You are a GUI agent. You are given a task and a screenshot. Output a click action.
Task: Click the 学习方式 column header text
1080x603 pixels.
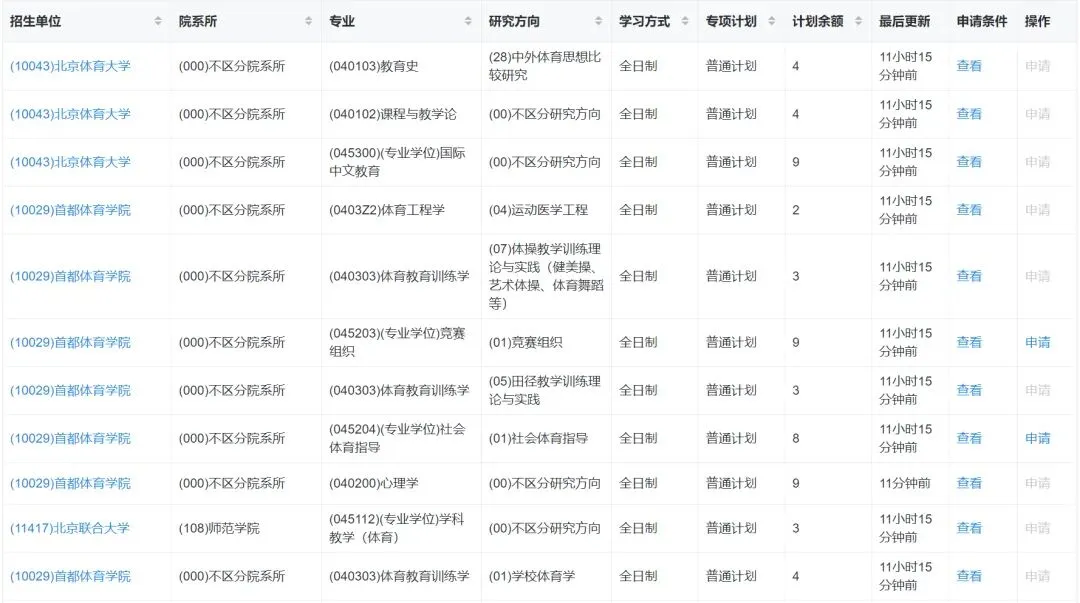(644, 21)
